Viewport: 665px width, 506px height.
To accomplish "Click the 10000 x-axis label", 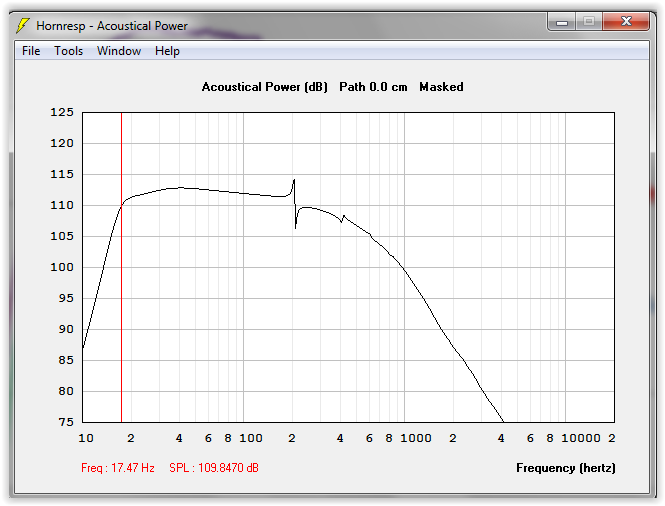I will [581, 438].
